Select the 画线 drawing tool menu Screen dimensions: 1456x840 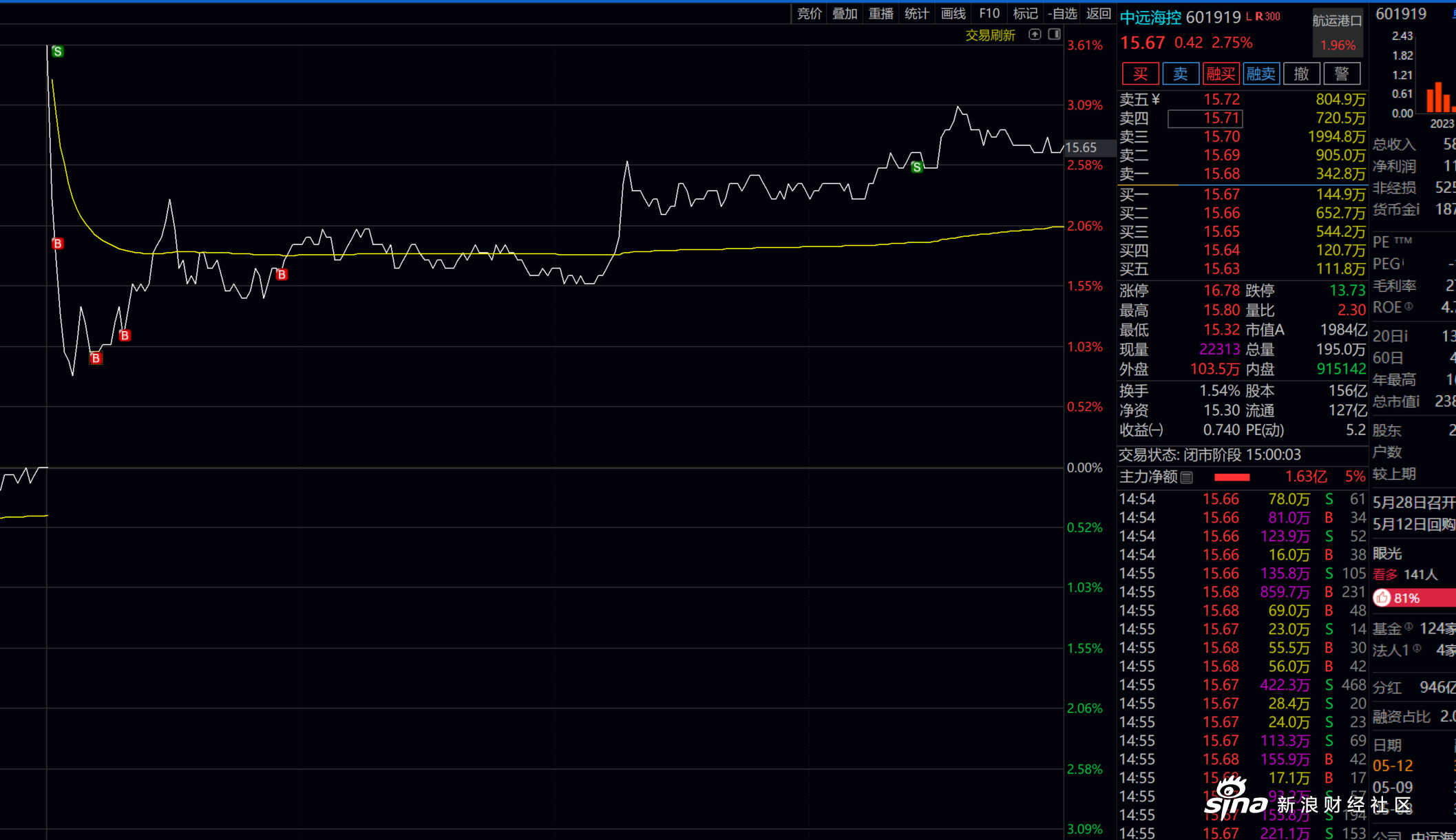coord(953,14)
